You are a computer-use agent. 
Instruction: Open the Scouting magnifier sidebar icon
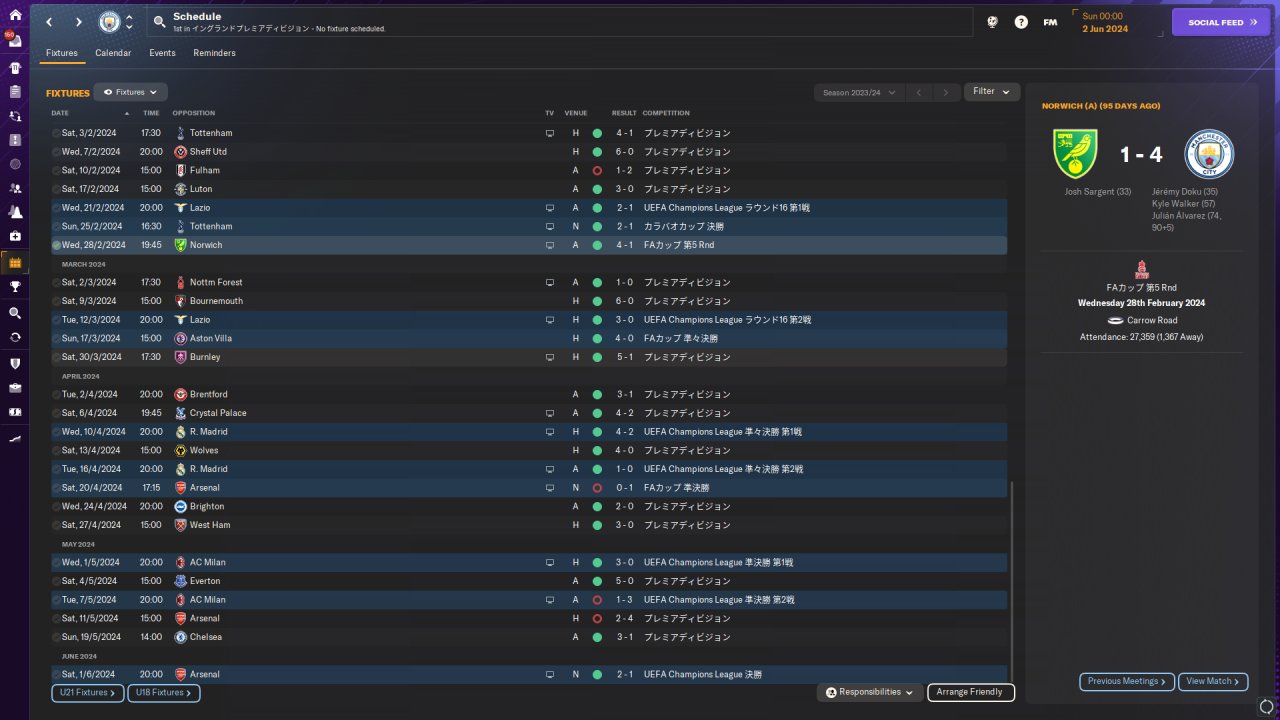(15, 313)
